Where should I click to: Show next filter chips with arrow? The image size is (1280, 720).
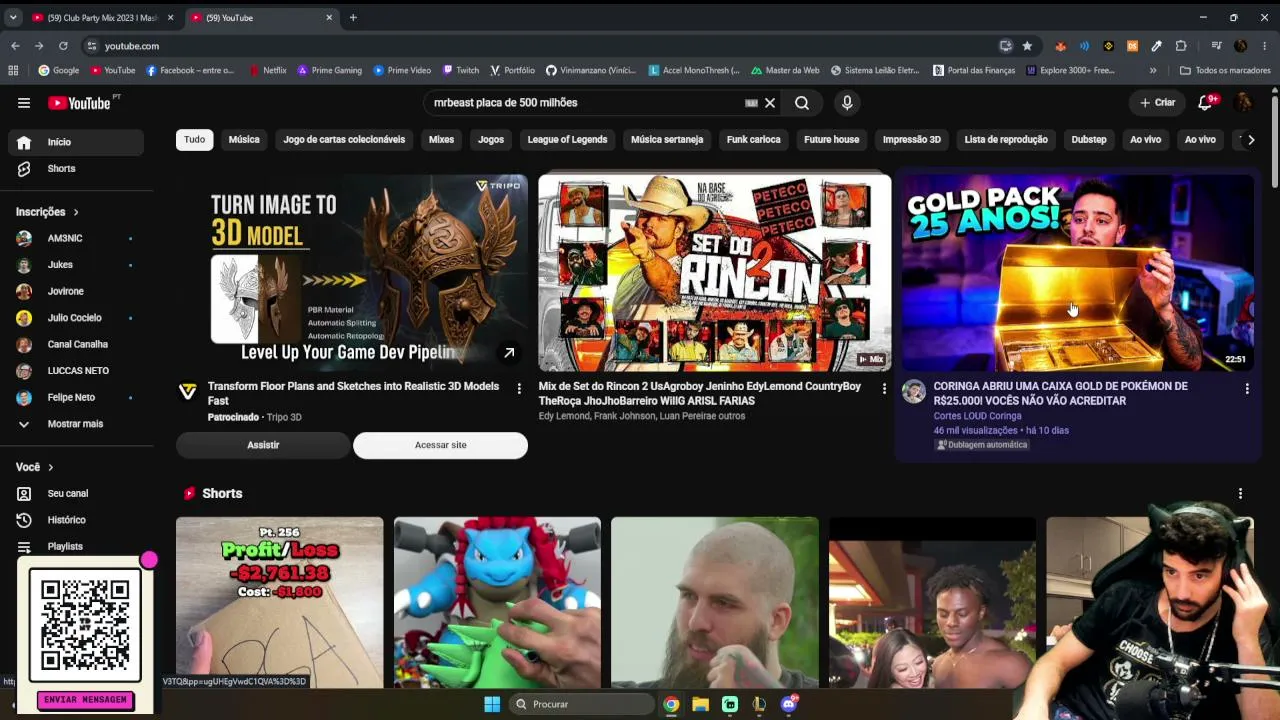(1251, 140)
